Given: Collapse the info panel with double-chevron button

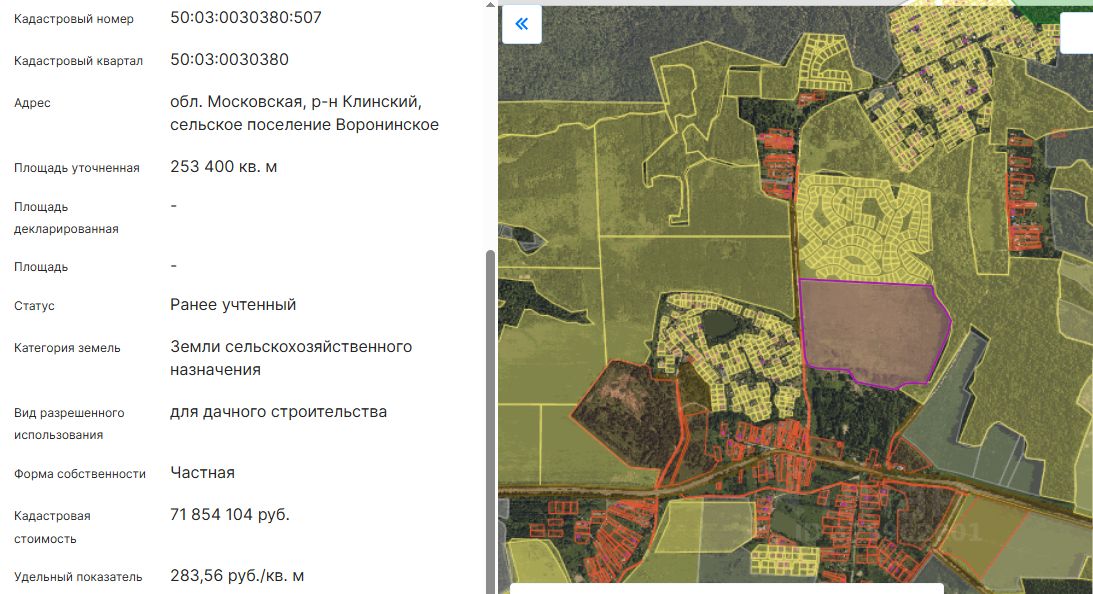Looking at the screenshot, I should 521,24.
